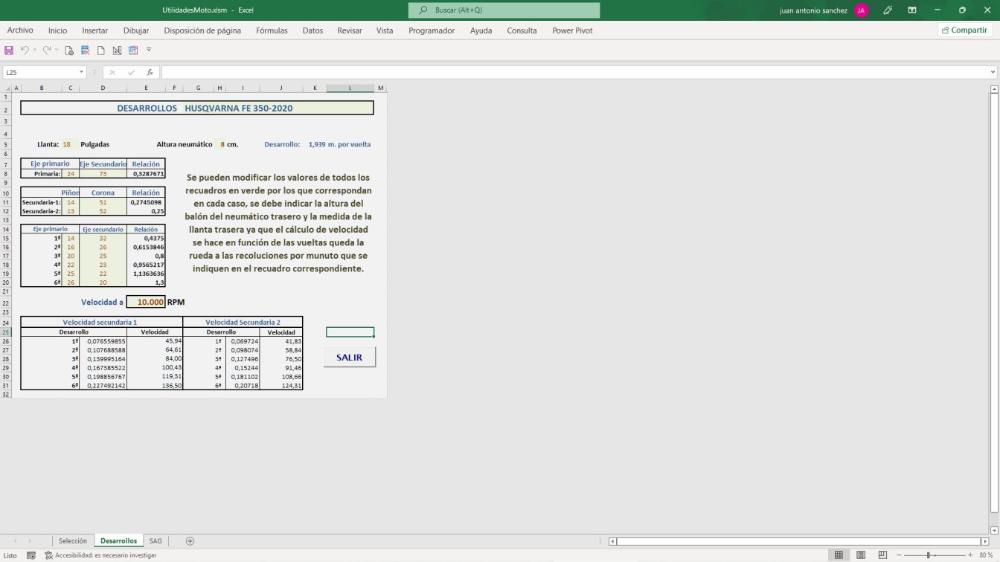Add a new sheet with plus icon

[190, 541]
